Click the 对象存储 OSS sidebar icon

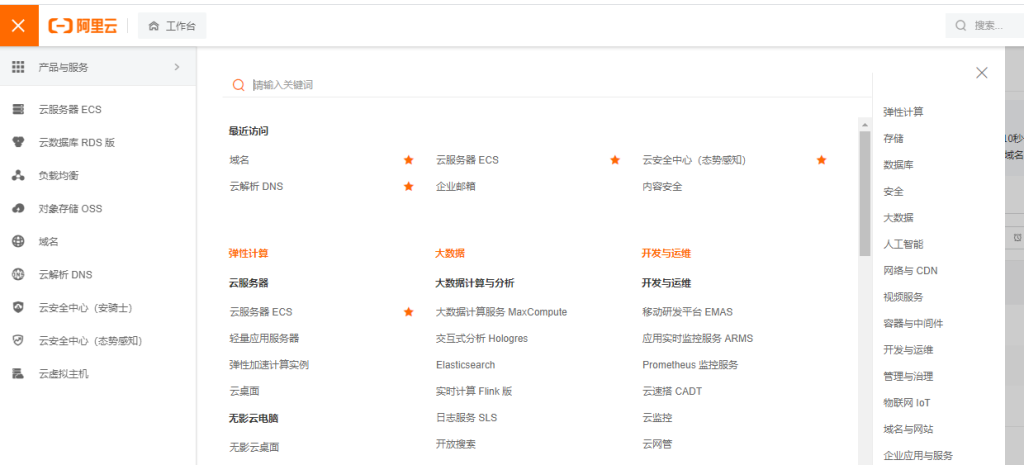pos(18,208)
